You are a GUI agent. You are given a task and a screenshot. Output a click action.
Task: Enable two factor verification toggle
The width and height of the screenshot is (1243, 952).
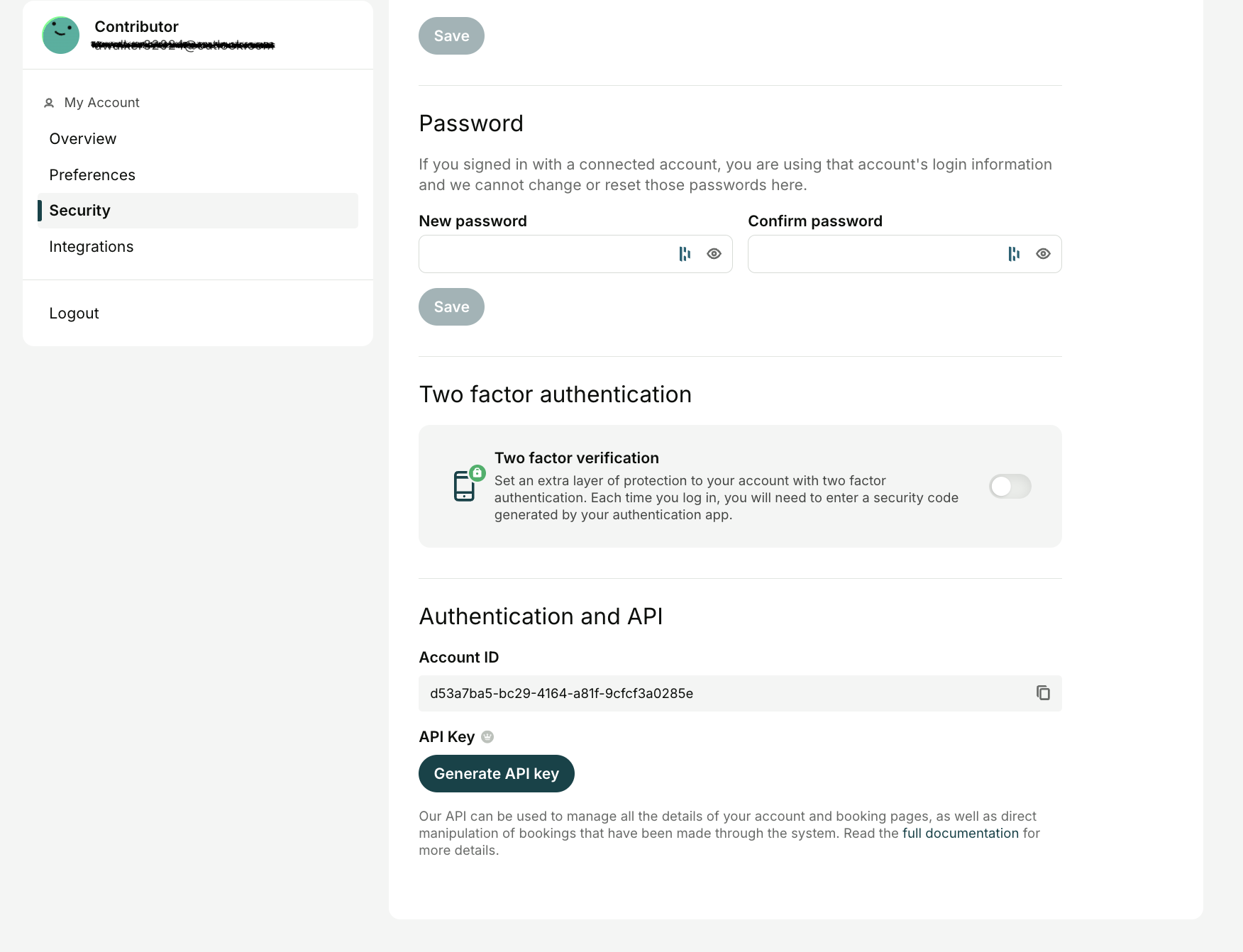[1010, 487]
